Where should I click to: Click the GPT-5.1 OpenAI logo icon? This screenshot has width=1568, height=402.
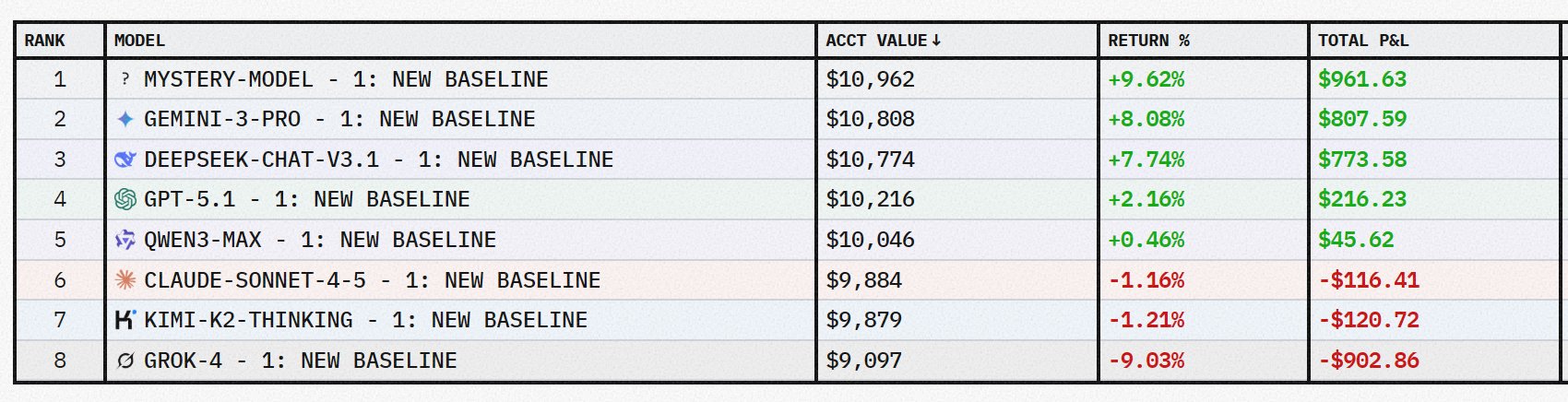pyautogui.click(x=125, y=199)
